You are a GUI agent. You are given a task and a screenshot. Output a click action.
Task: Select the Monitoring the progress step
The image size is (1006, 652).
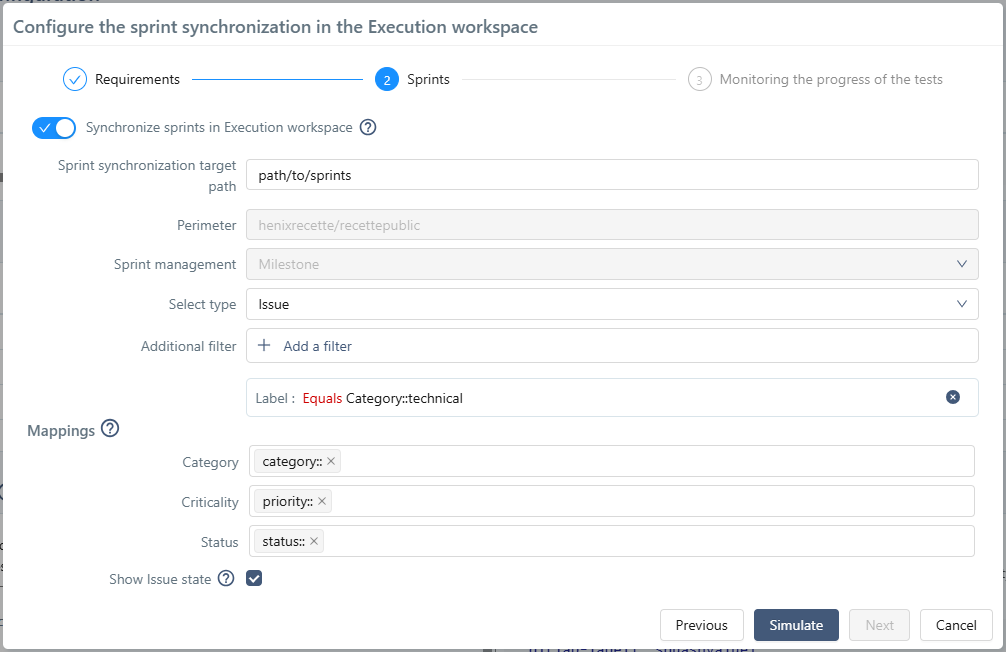tap(830, 78)
